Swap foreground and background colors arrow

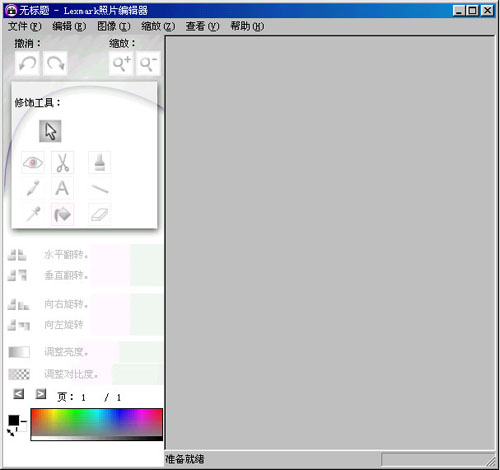[x=11, y=433]
